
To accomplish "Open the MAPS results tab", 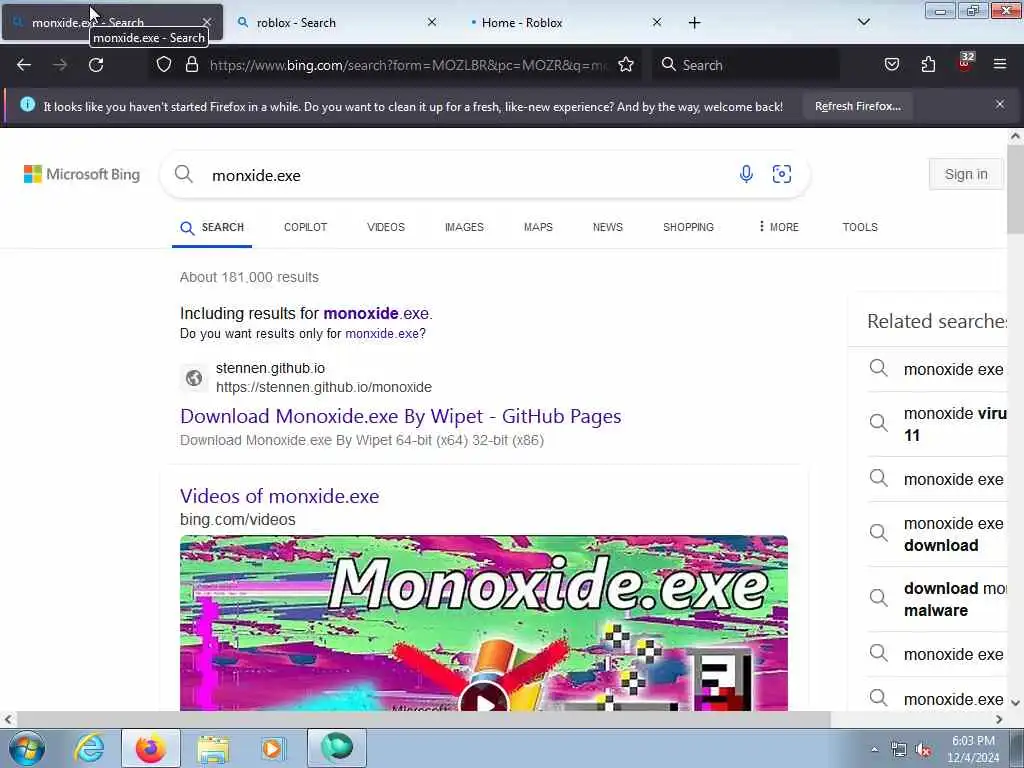I will click(538, 227).
